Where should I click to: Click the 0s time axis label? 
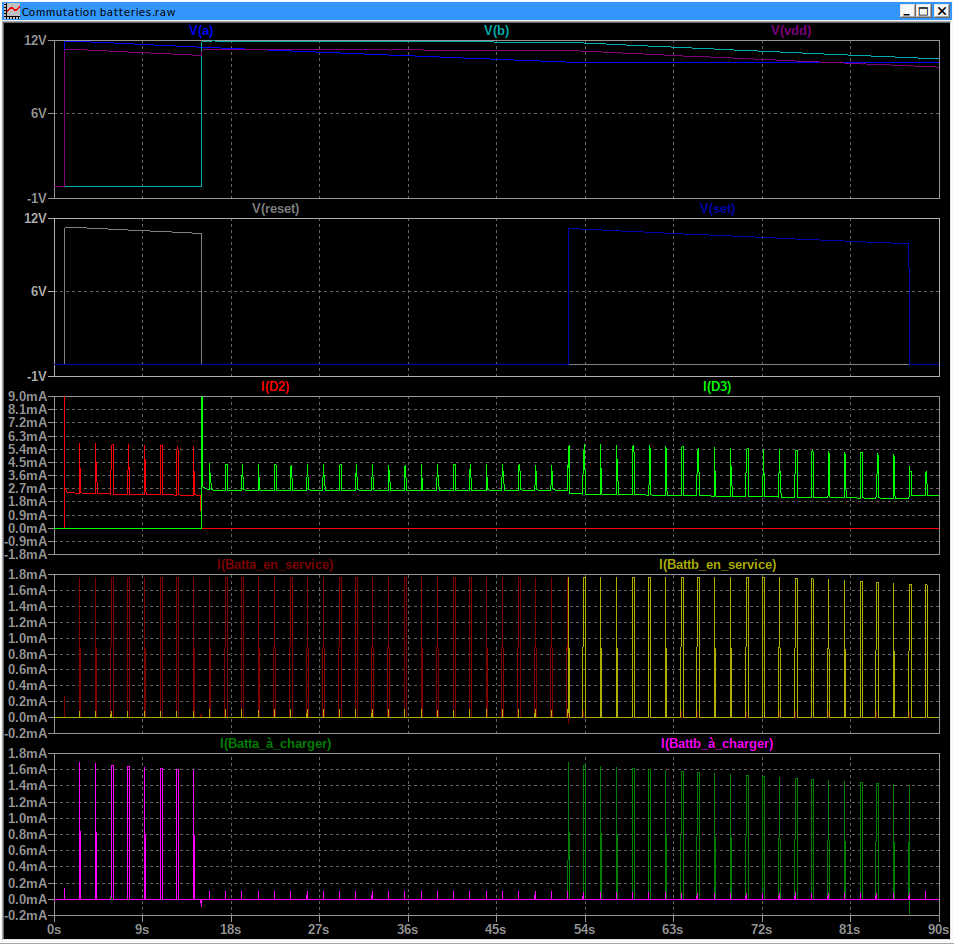(54, 930)
